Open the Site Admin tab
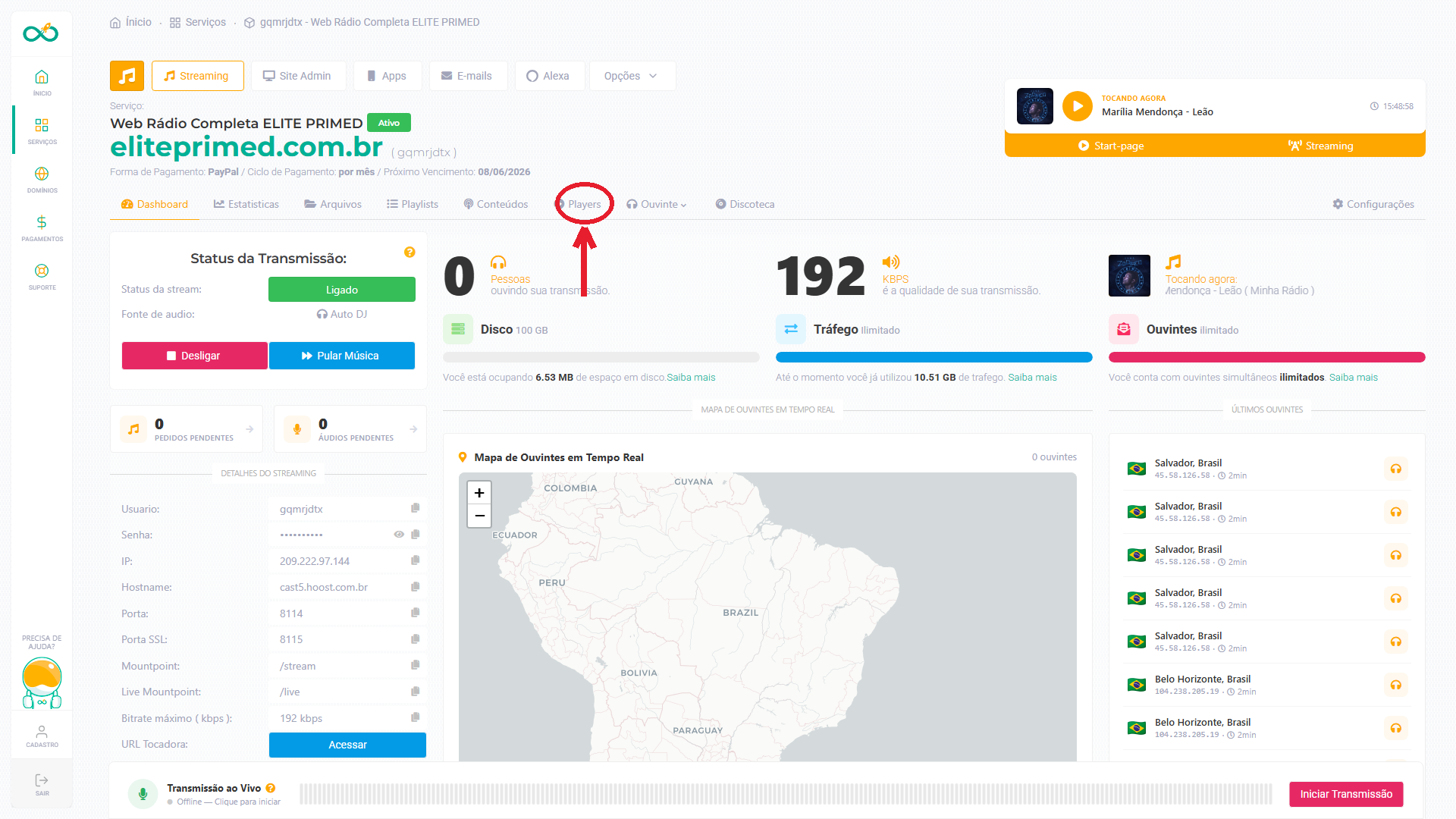The height and width of the screenshot is (819, 1456). click(x=298, y=76)
